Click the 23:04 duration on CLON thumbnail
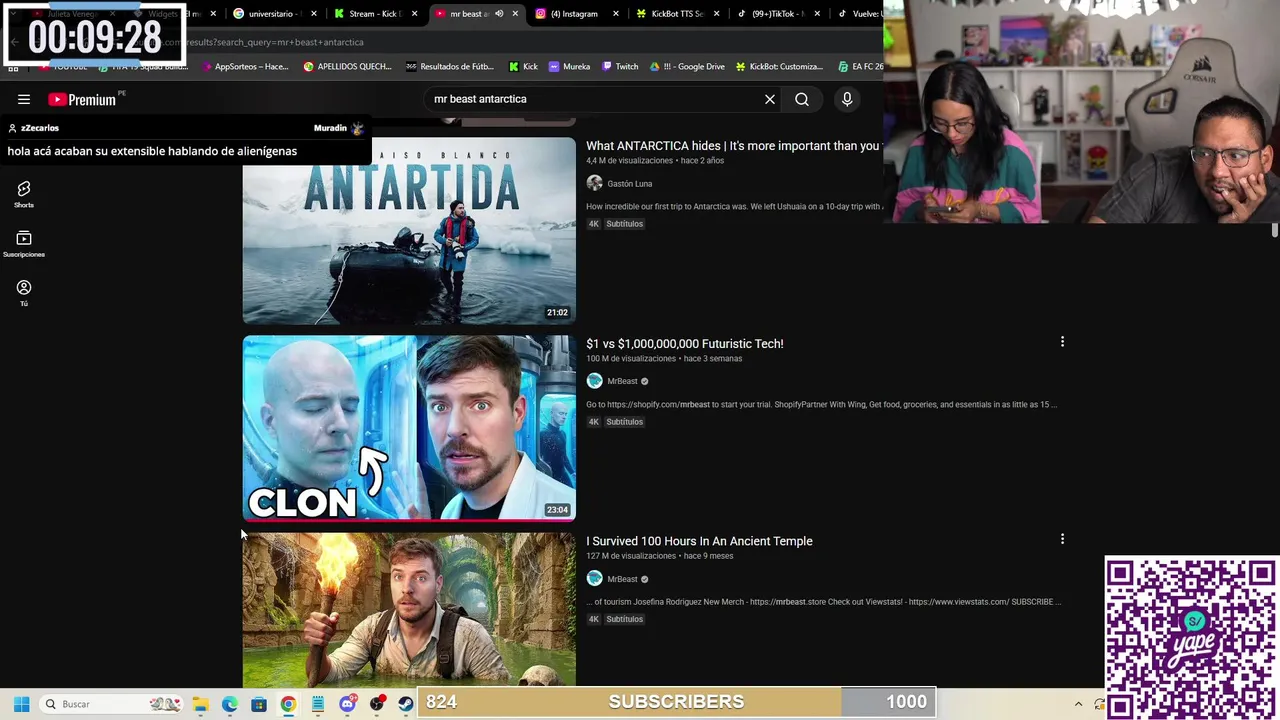The width and height of the screenshot is (1280, 720). [x=557, y=510]
